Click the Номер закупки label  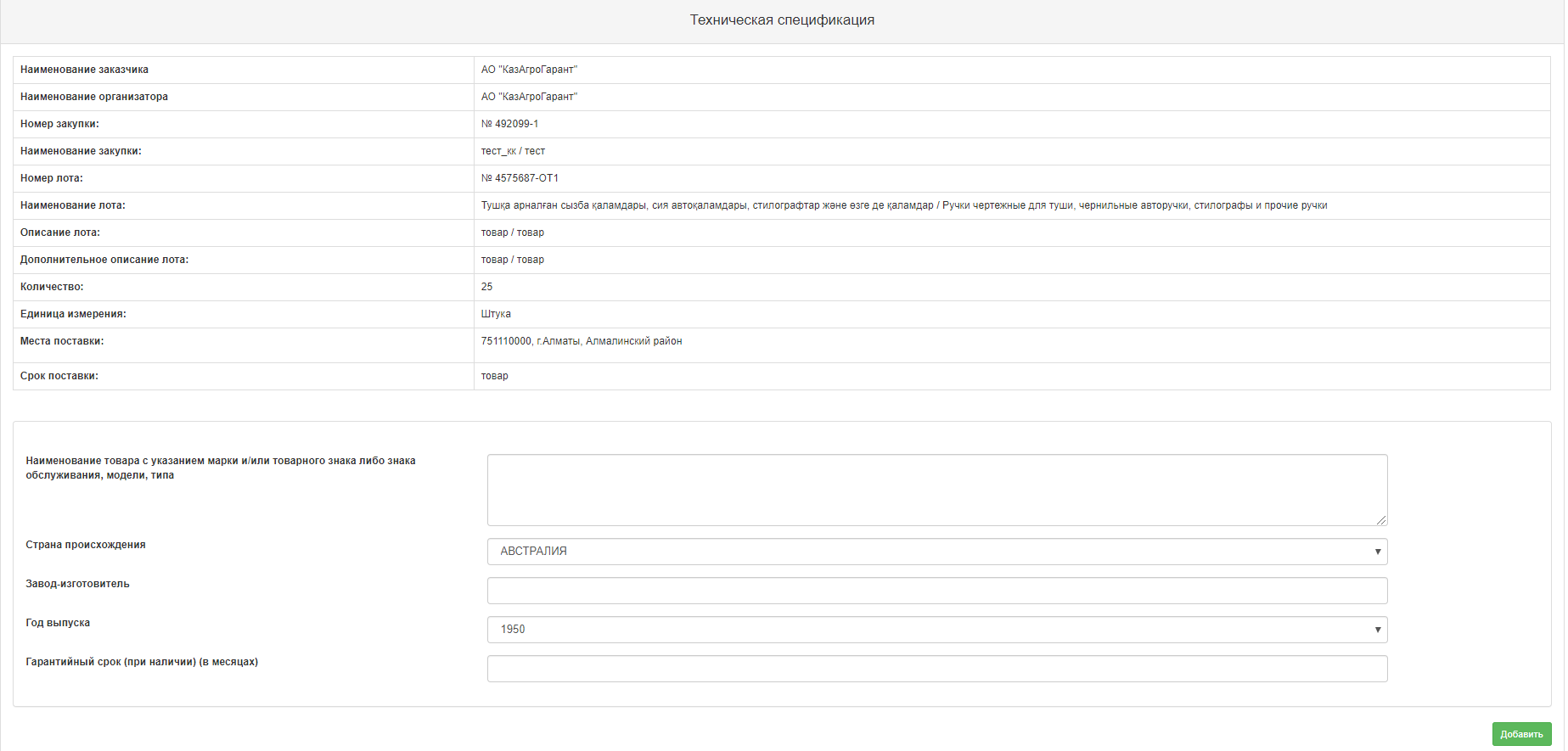[59, 124]
